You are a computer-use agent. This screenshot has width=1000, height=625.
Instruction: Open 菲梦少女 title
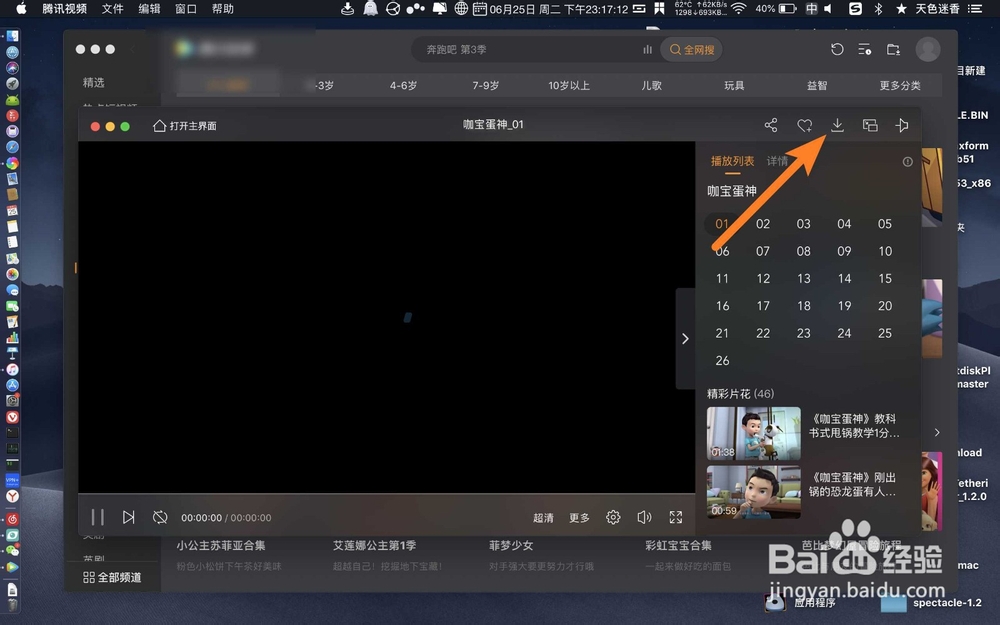(x=511, y=546)
